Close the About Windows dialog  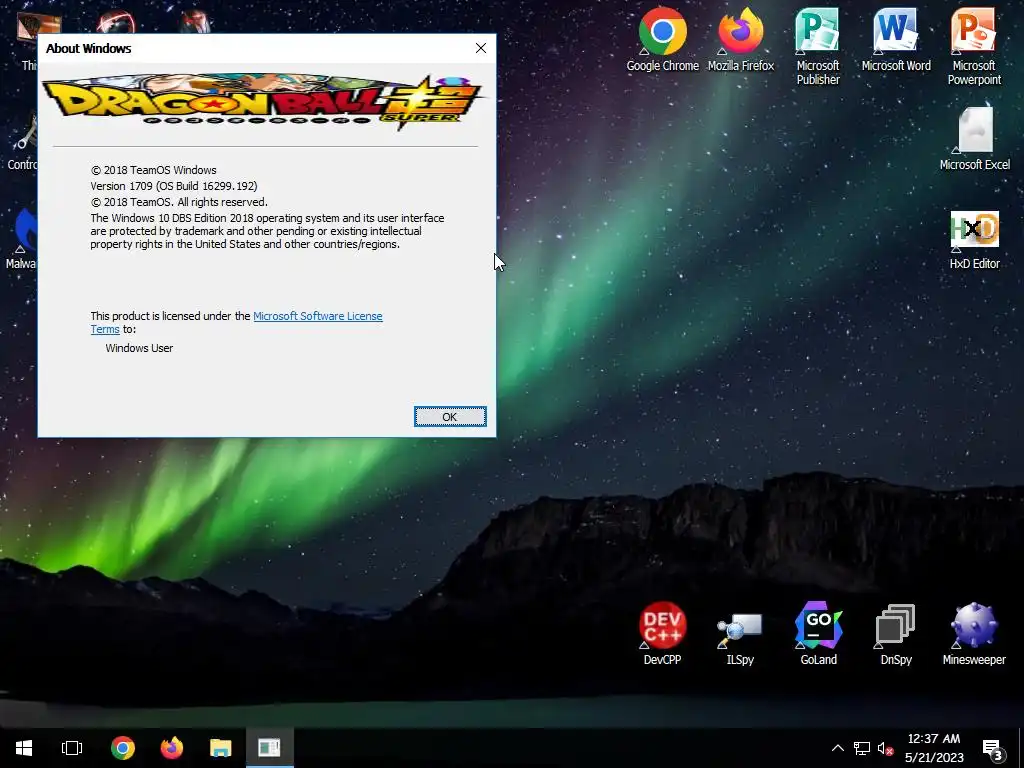pyautogui.click(x=481, y=48)
